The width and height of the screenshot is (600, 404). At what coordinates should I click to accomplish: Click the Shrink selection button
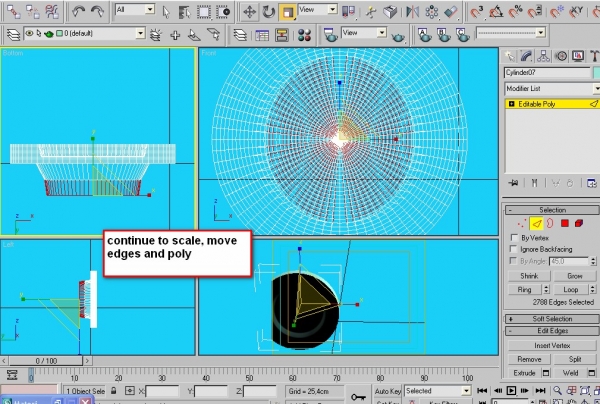coord(529,276)
